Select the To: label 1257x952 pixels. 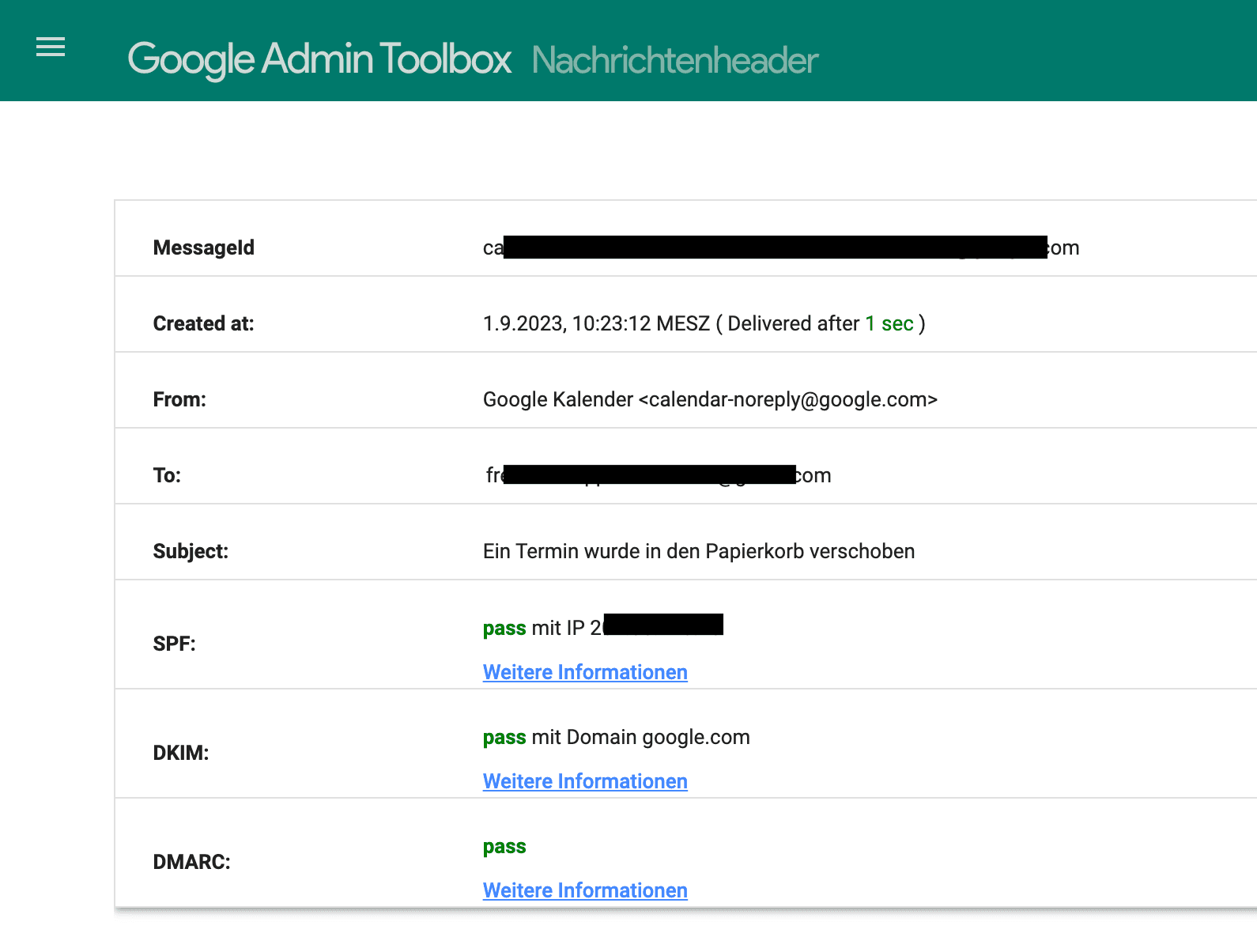[167, 475]
